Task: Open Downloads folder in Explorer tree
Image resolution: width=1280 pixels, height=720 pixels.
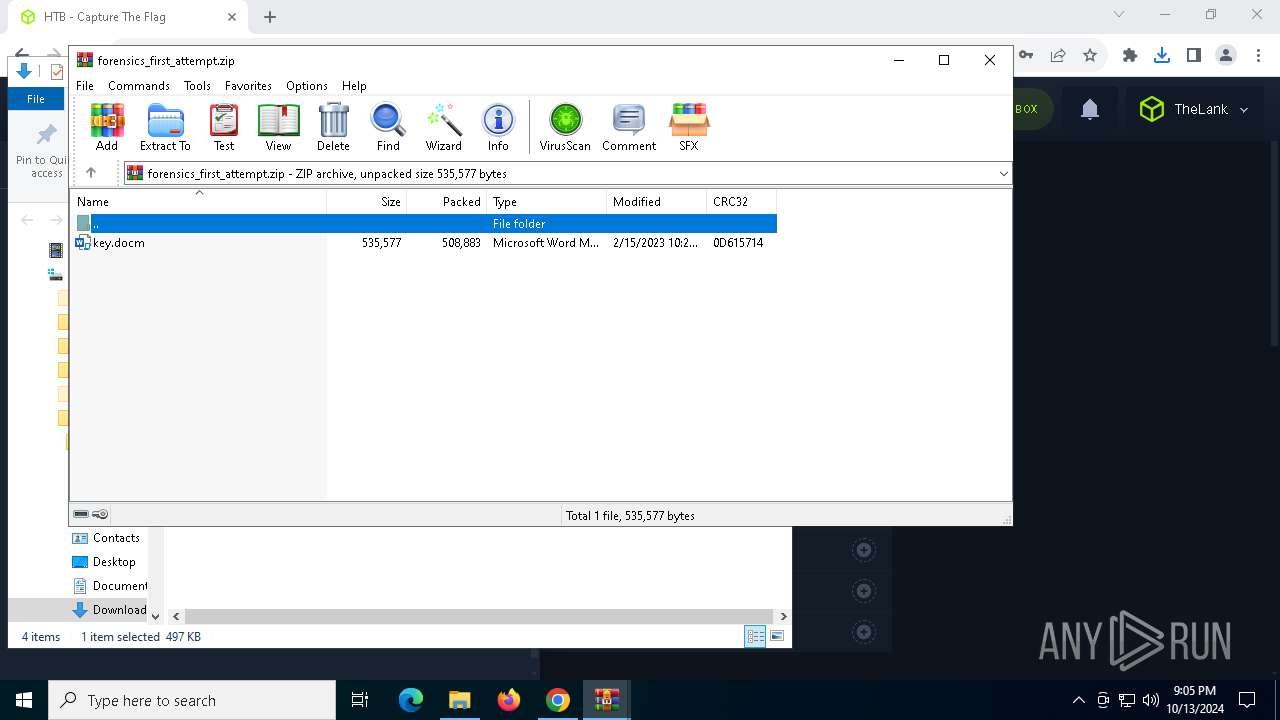Action: pos(109,610)
